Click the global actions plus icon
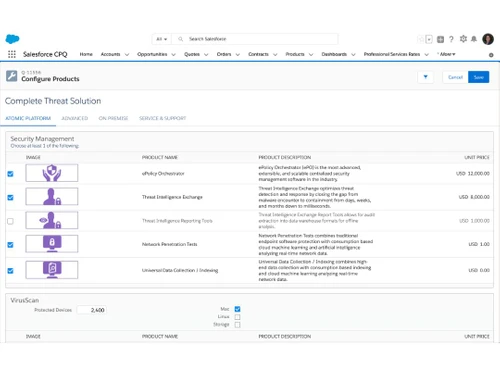Screen dimensions: 500x375 [440, 39]
